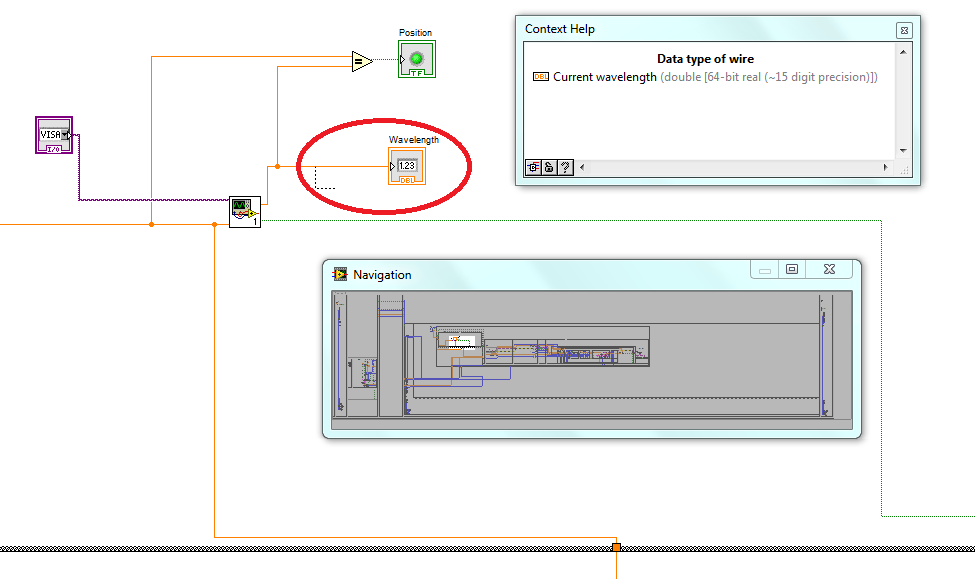Click Context Help horizontal scroll left arrow

click(x=582, y=167)
